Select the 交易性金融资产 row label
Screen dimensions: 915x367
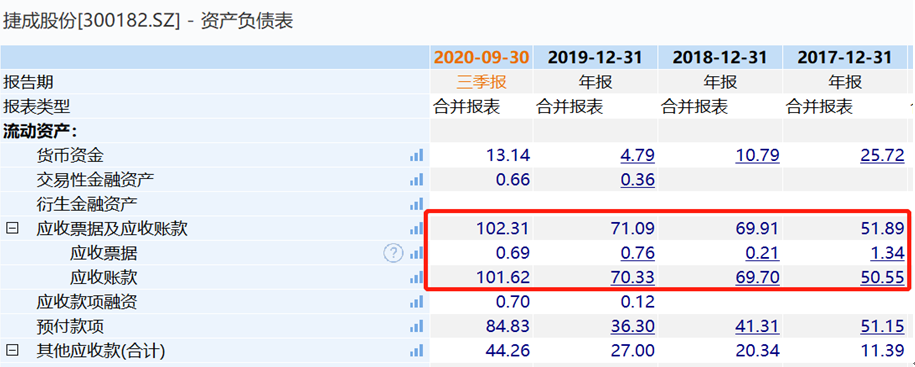(95, 180)
